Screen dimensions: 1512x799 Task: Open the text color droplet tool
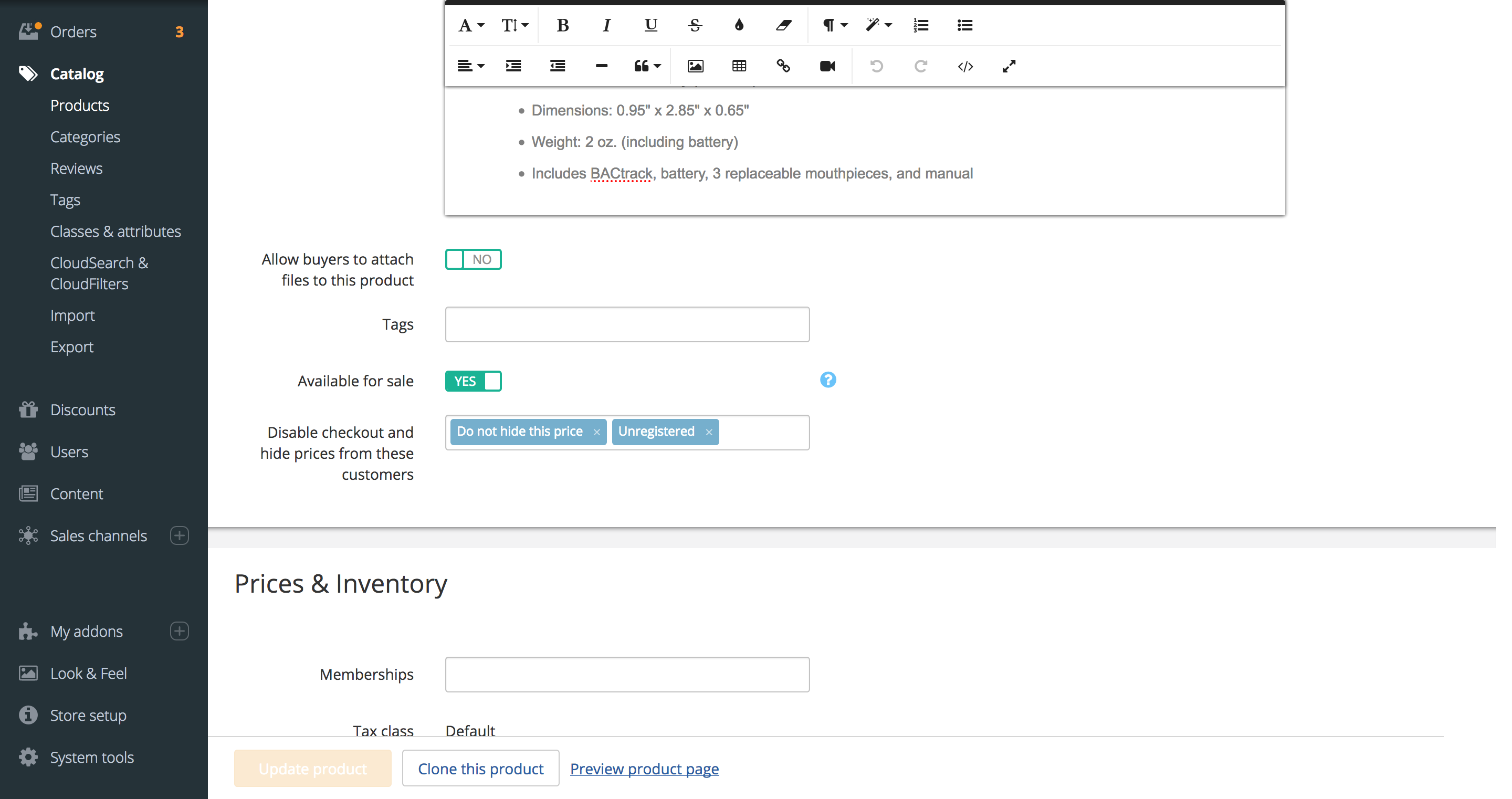coord(738,25)
